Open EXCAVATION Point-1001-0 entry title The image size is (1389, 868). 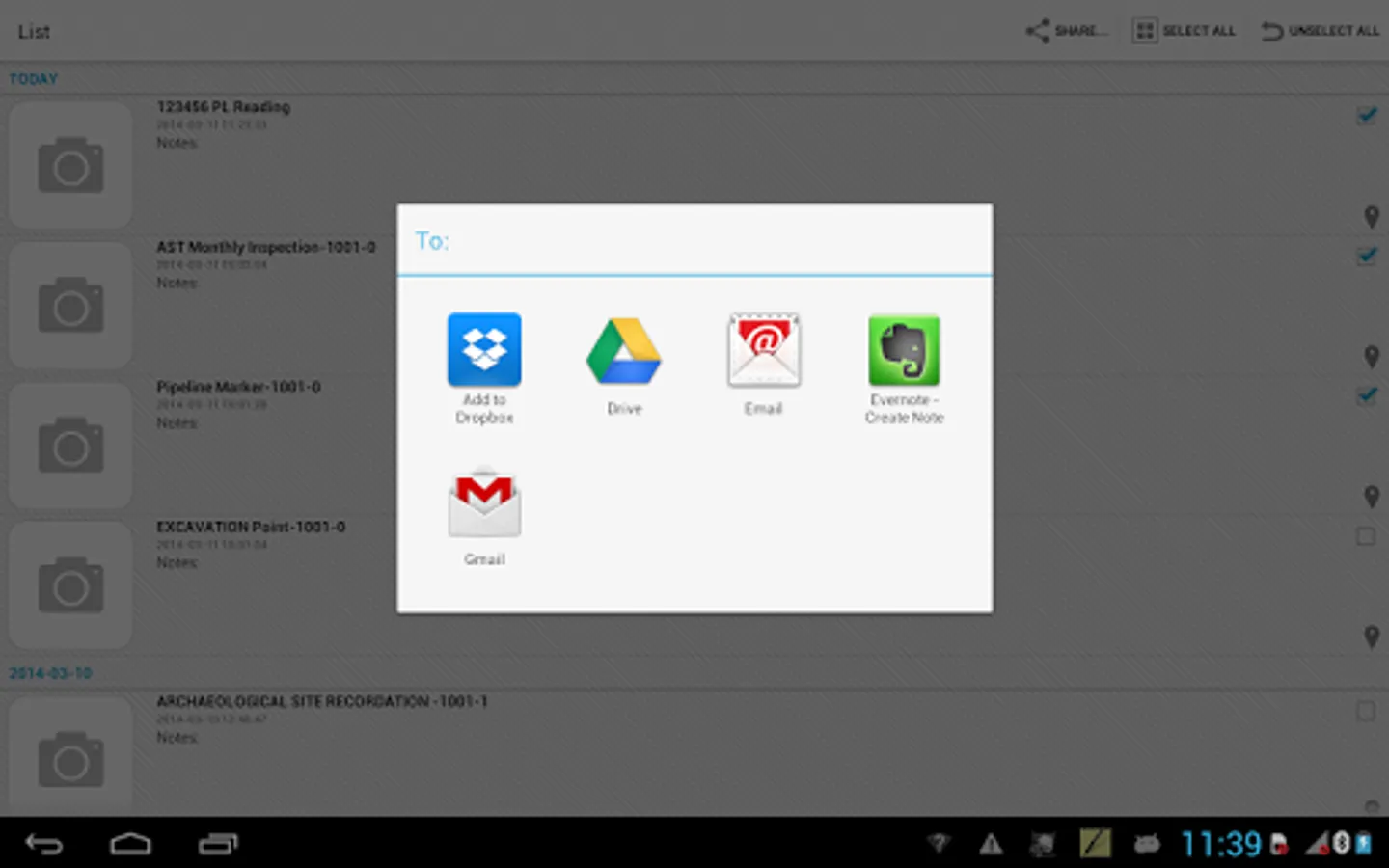(251, 527)
